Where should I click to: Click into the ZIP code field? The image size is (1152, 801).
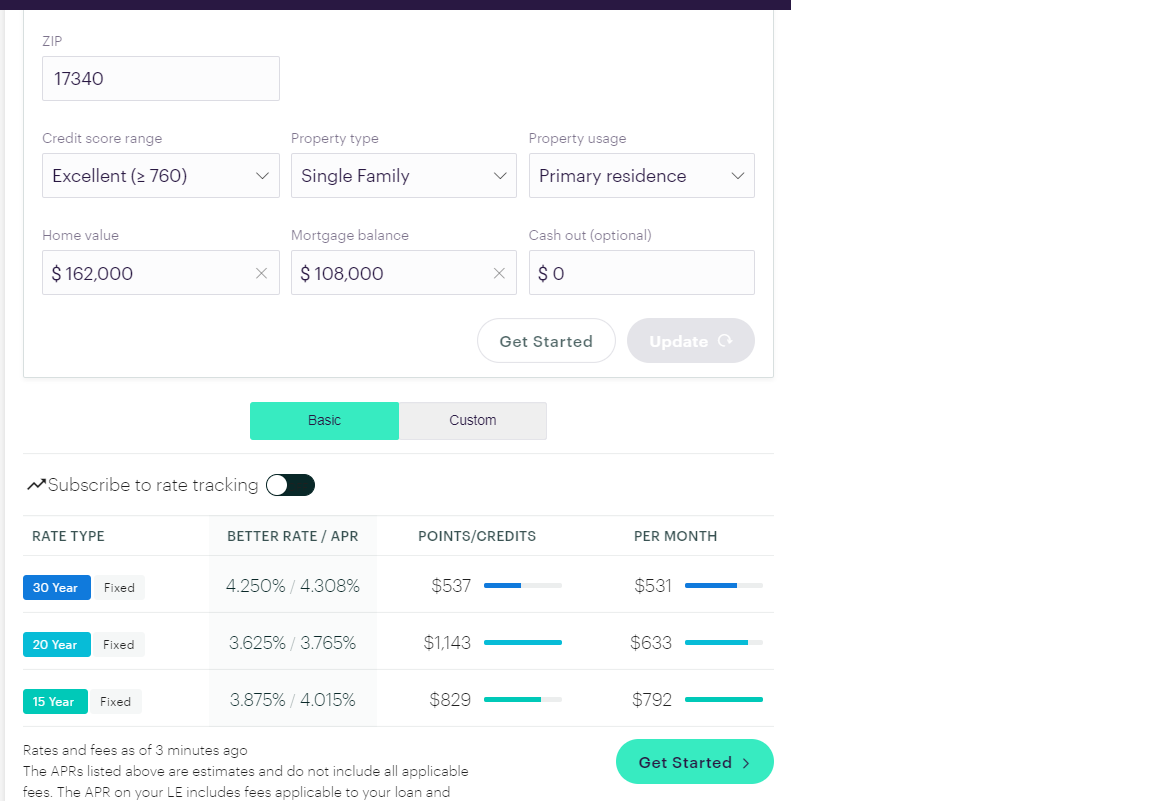160,79
